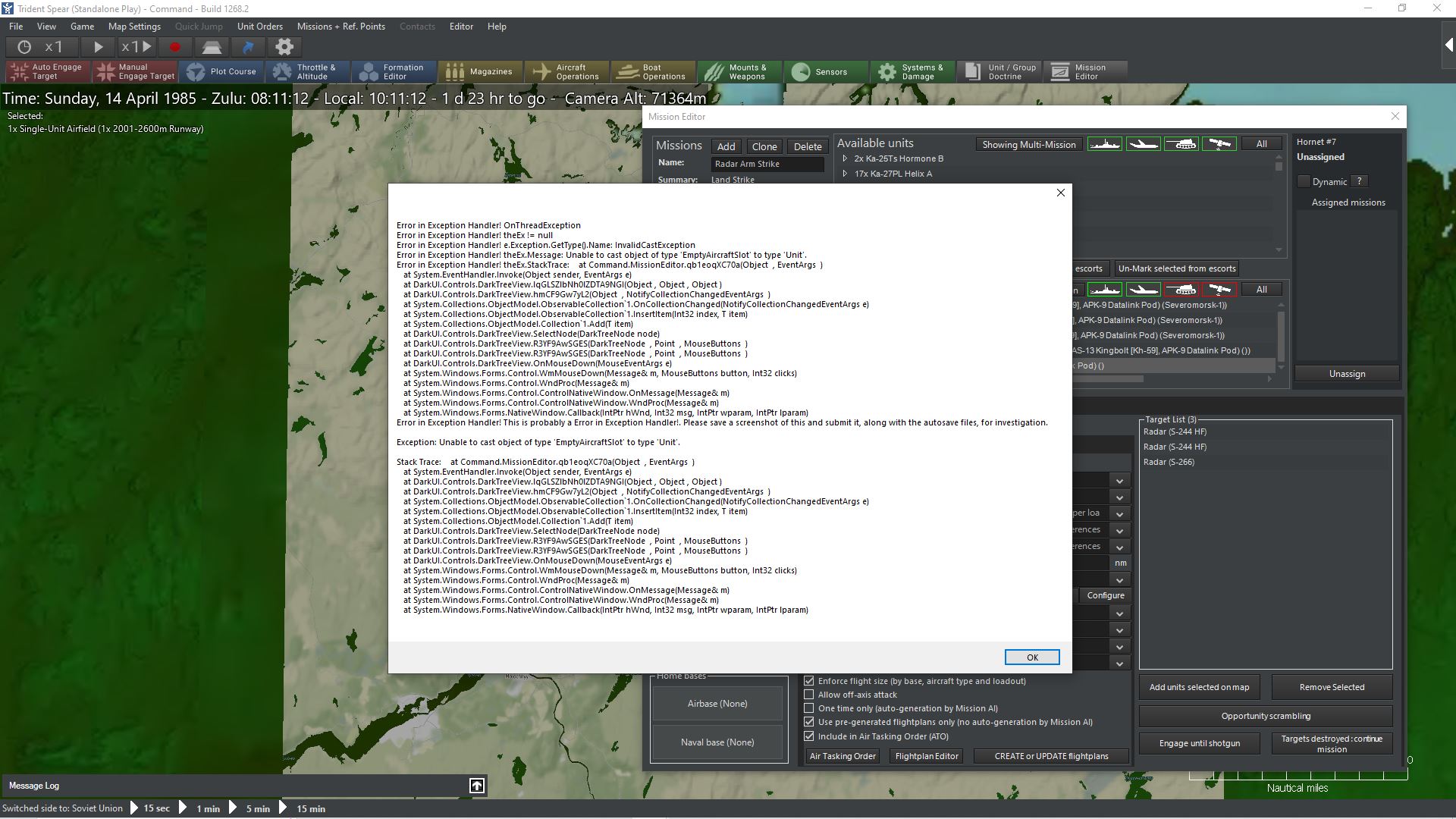Expand the 17x Ka-27PL Helix A node
1456x819 pixels.
click(845, 174)
